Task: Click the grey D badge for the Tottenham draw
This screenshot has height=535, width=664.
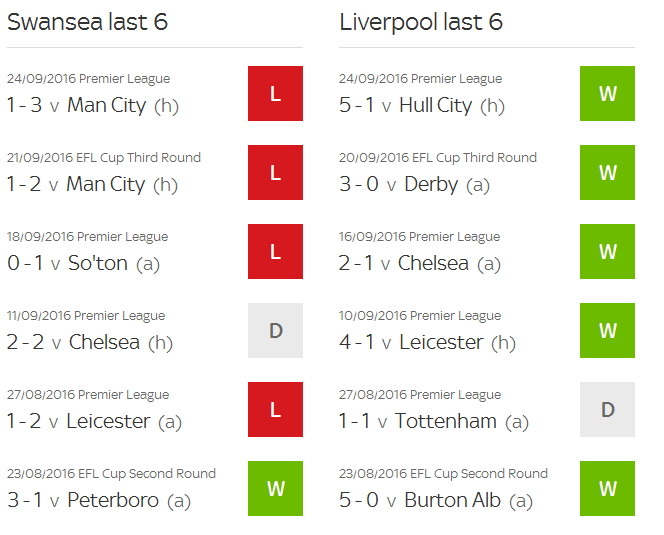Action: click(607, 409)
